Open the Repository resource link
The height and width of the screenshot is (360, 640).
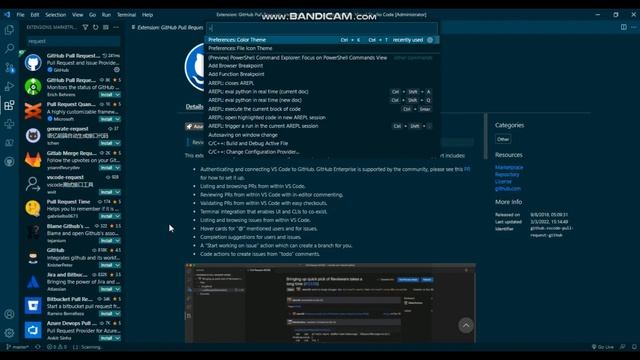tap(507, 174)
